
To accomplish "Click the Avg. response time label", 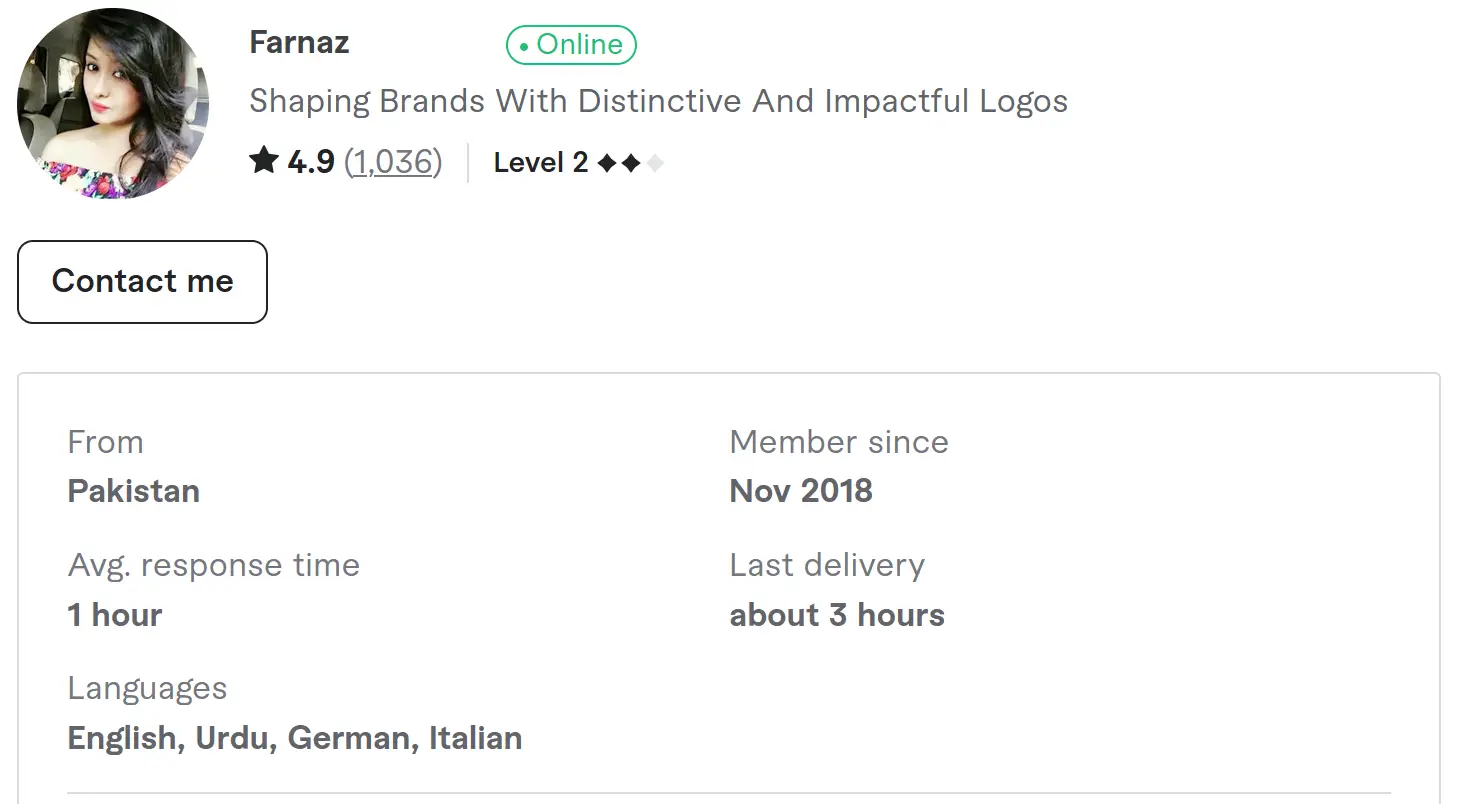I will 214,565.
